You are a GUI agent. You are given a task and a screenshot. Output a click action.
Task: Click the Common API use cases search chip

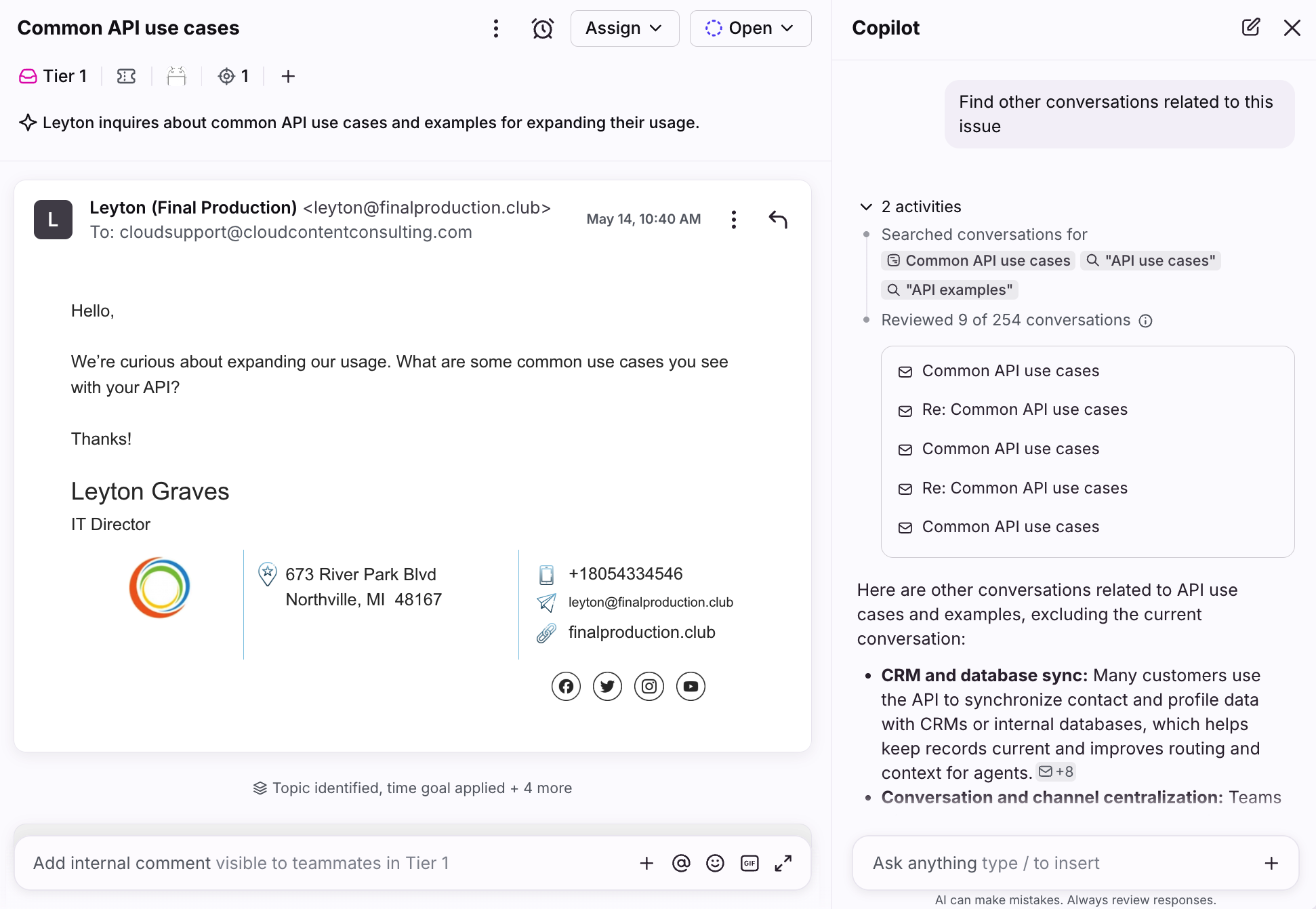point(979,261)
